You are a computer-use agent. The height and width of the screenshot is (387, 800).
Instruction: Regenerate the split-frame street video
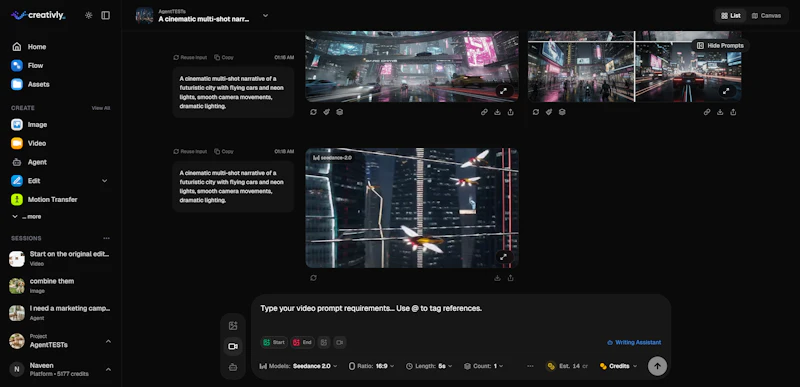coord(536,112)
